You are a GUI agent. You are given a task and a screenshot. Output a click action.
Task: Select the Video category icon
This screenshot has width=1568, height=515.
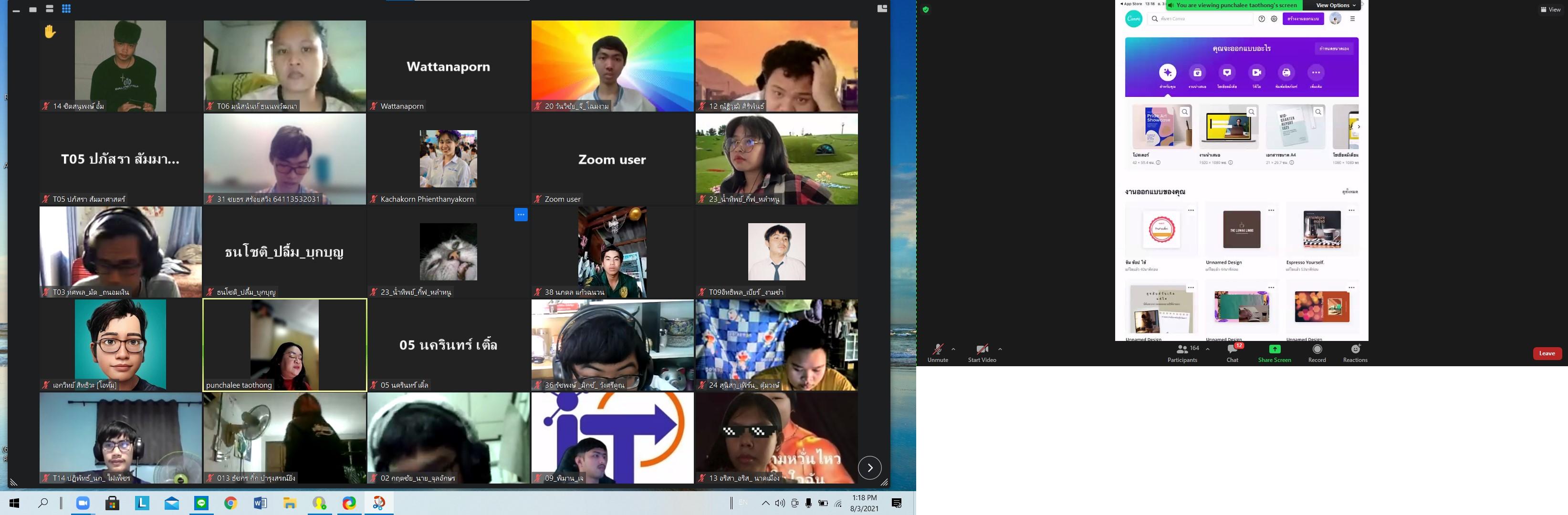point(1256,72)
